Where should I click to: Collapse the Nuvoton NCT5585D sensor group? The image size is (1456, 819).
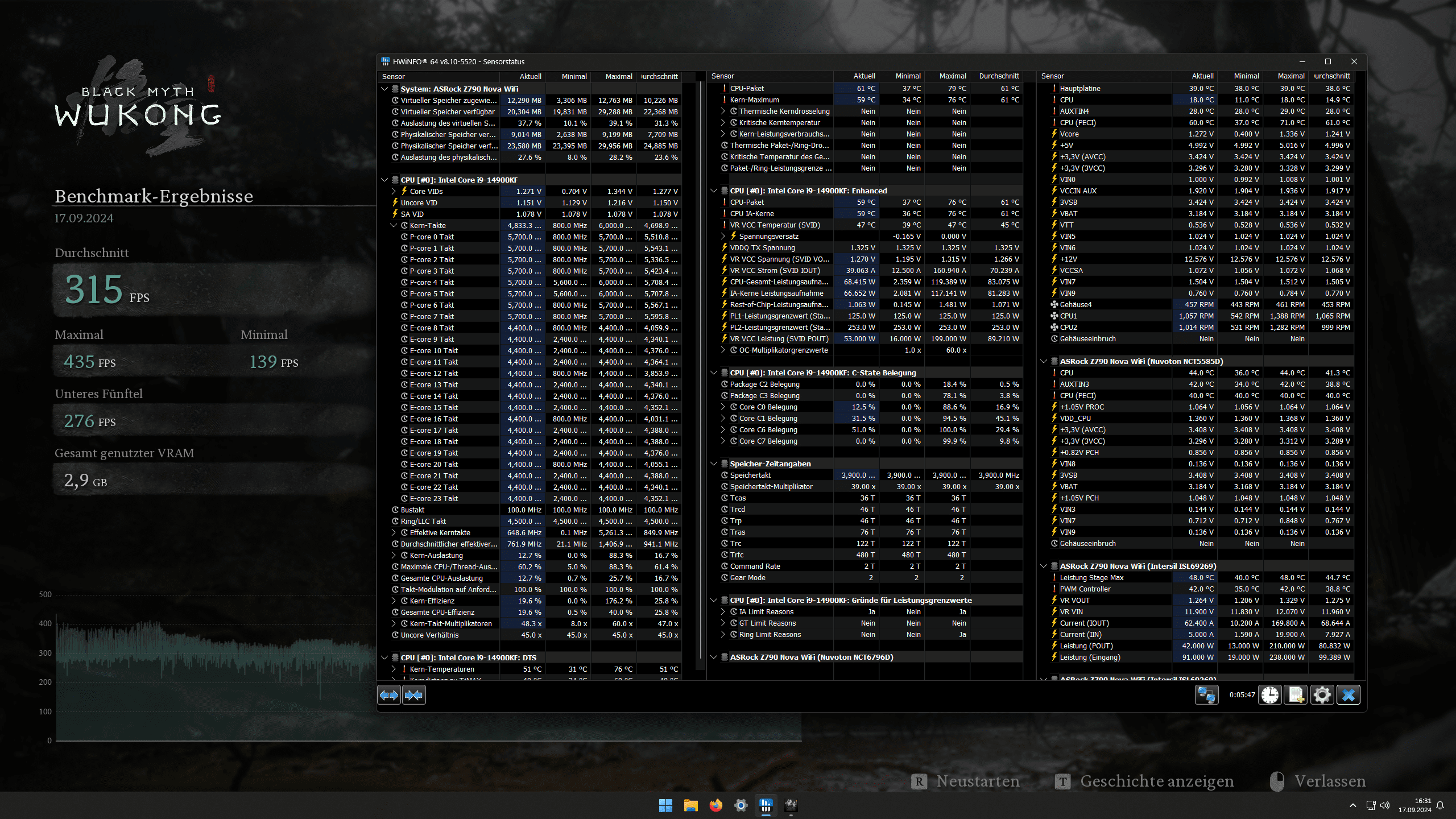[1044, 361]
